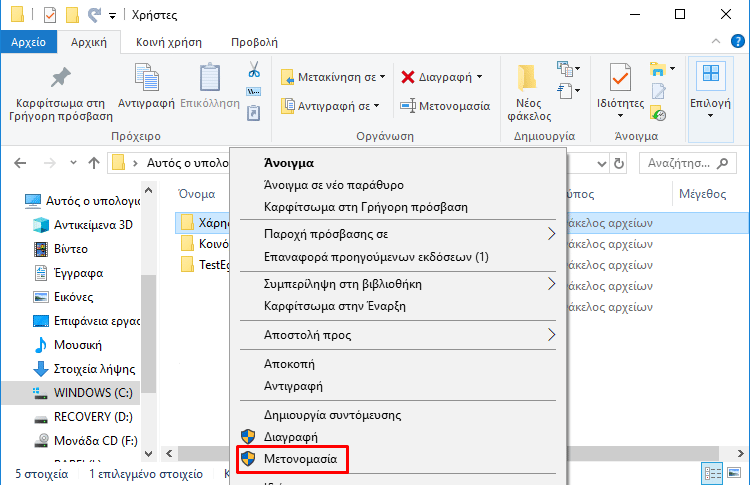750x485 pixels.
Task: Click the Undo quick access toolbar icon
Action: pos(94,15)
